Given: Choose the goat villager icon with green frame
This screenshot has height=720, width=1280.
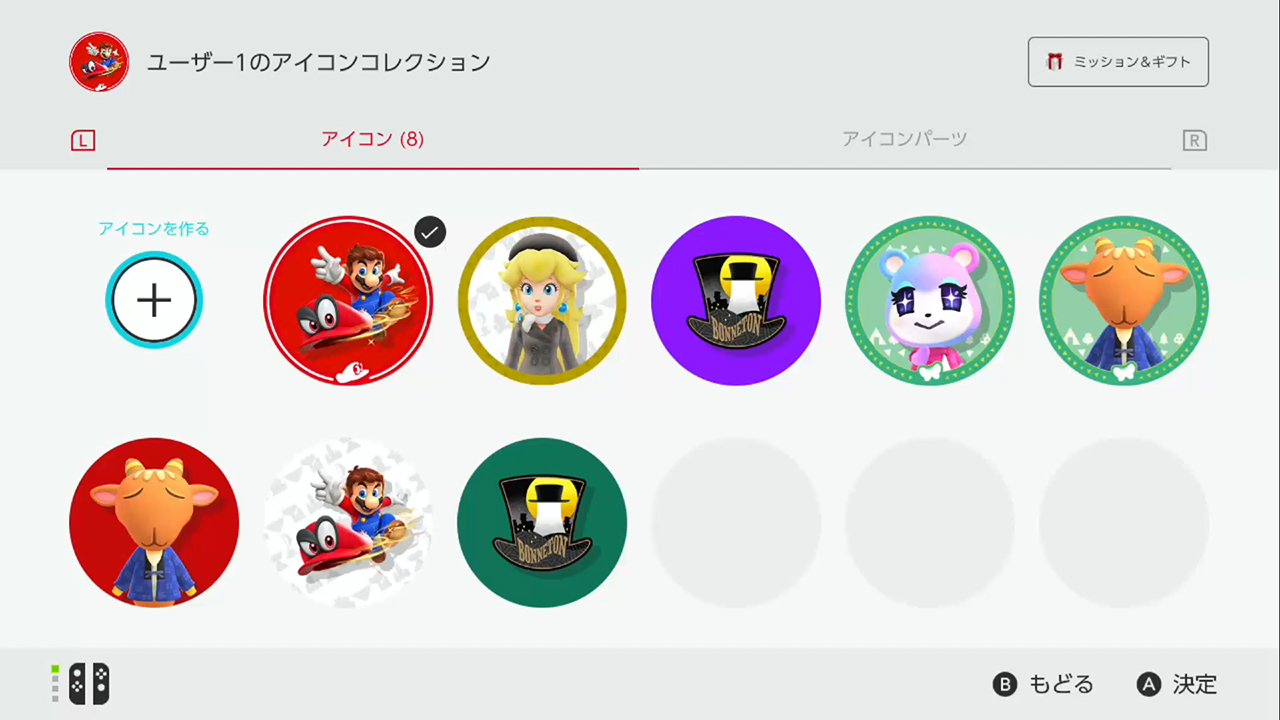Looking at the screenshot, I should point(1124,301).
